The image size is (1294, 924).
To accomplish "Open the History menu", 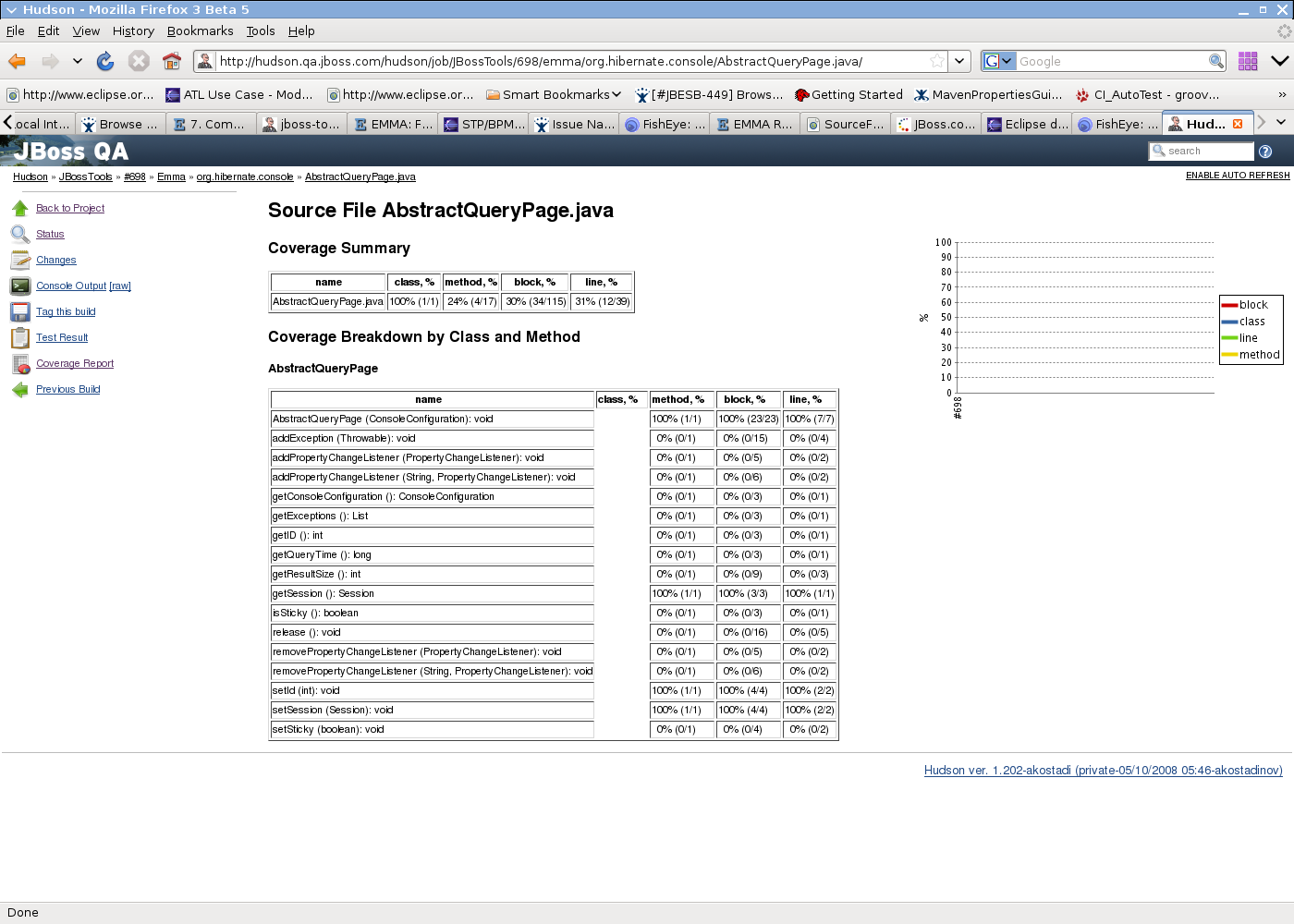I will [133, 30].
